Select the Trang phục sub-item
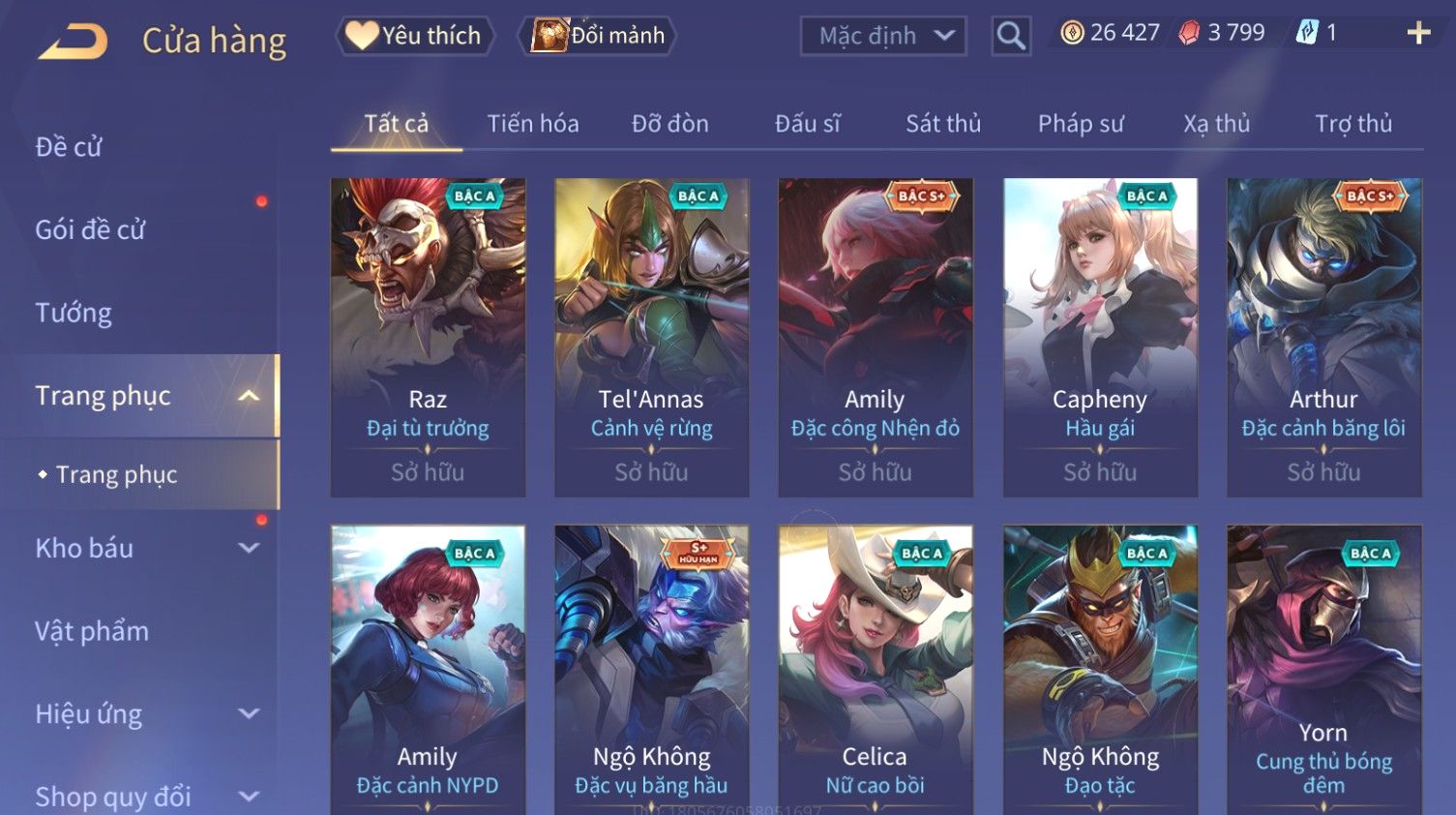The image size is (1456, 815). [116, 474]
